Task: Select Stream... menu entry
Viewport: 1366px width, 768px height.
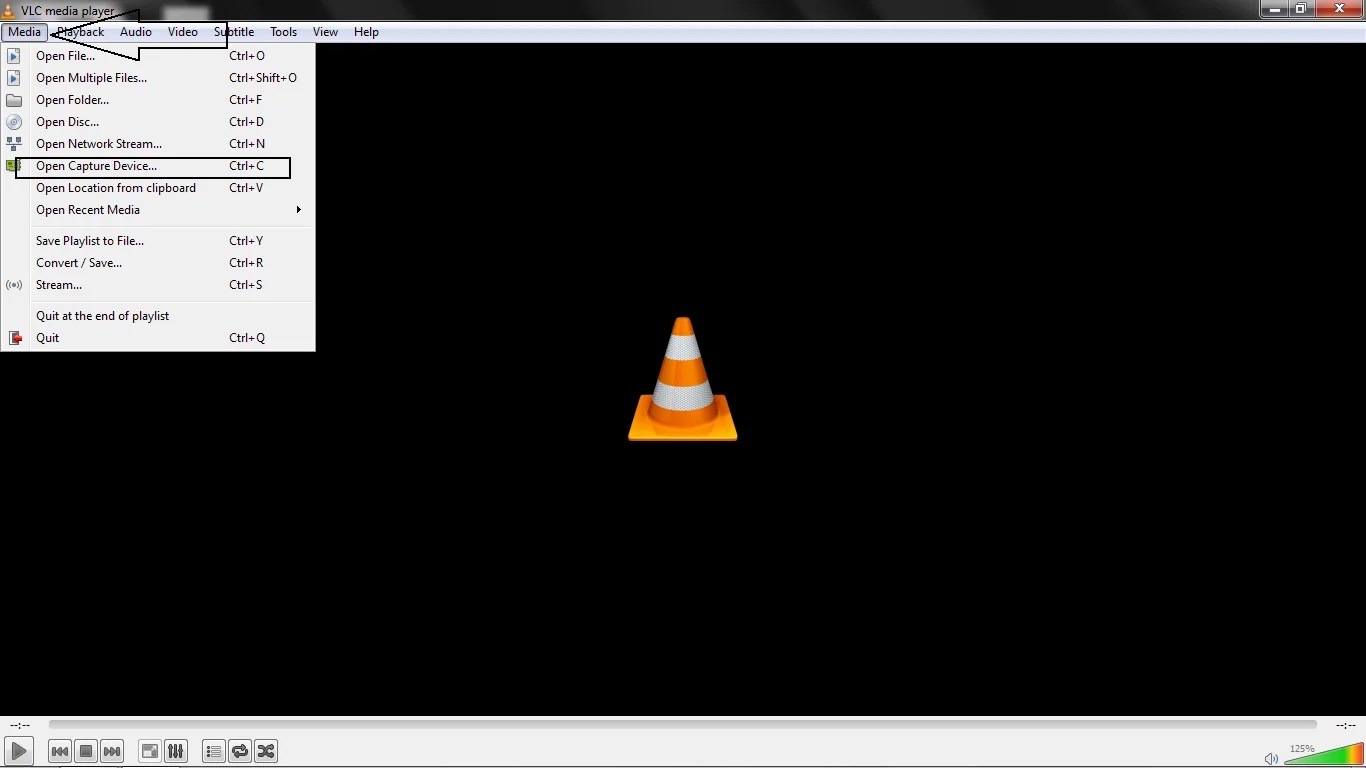Action: pos(158,285)
